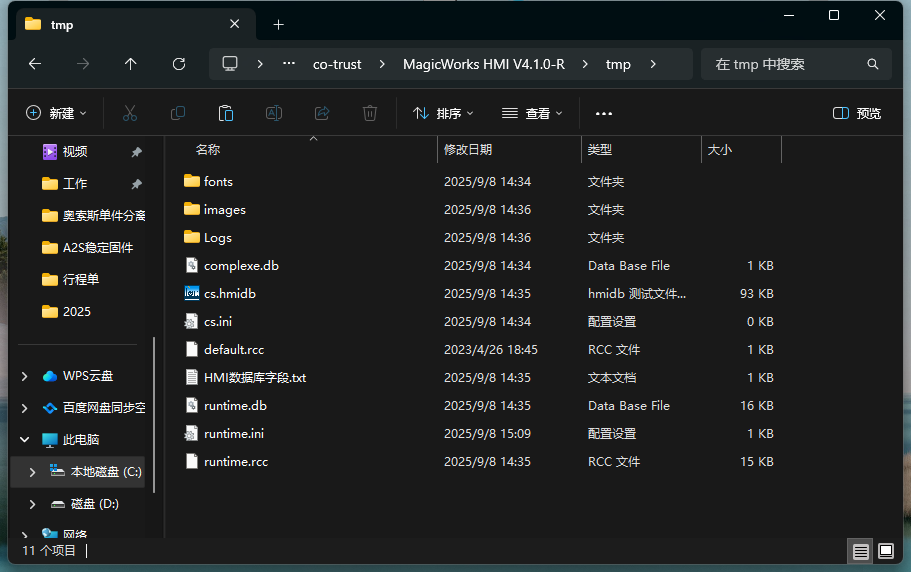Screen dimensions: 911x572
Task: Select the runtime.rcc file name
Action: pyautogui.click(x=236, y=462)
